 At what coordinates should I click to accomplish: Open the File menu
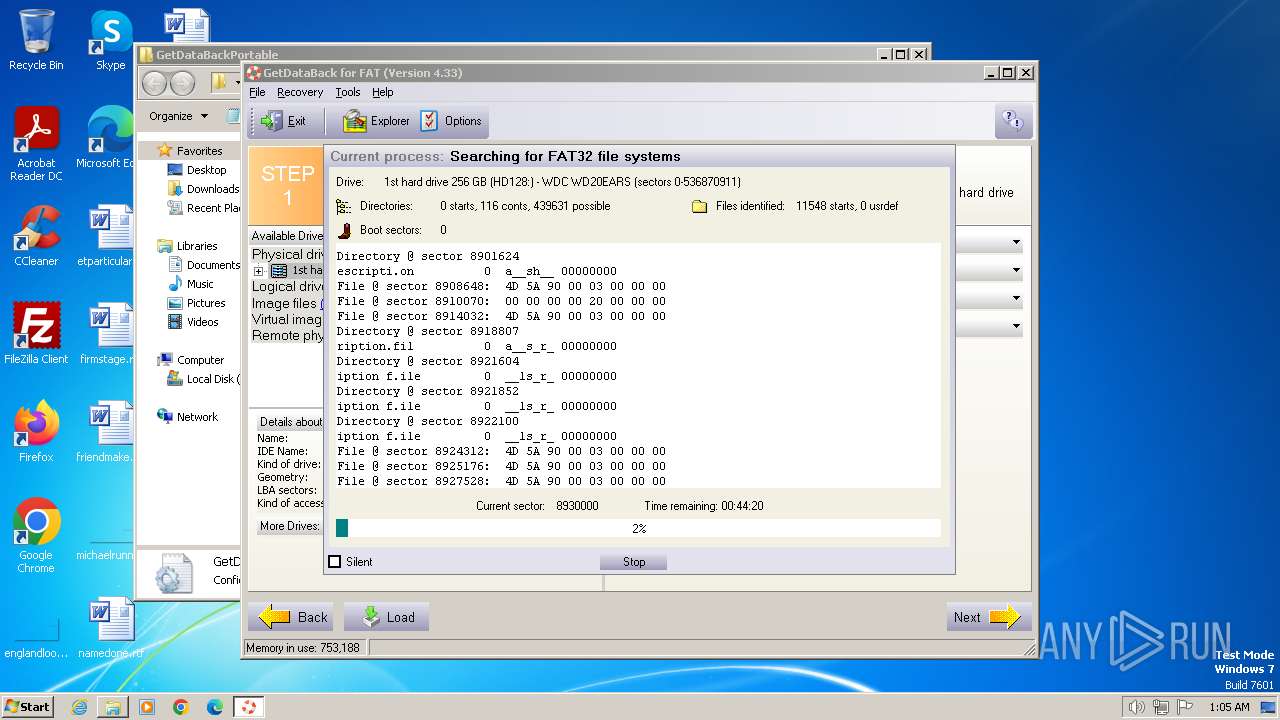(x=257, y=92)
